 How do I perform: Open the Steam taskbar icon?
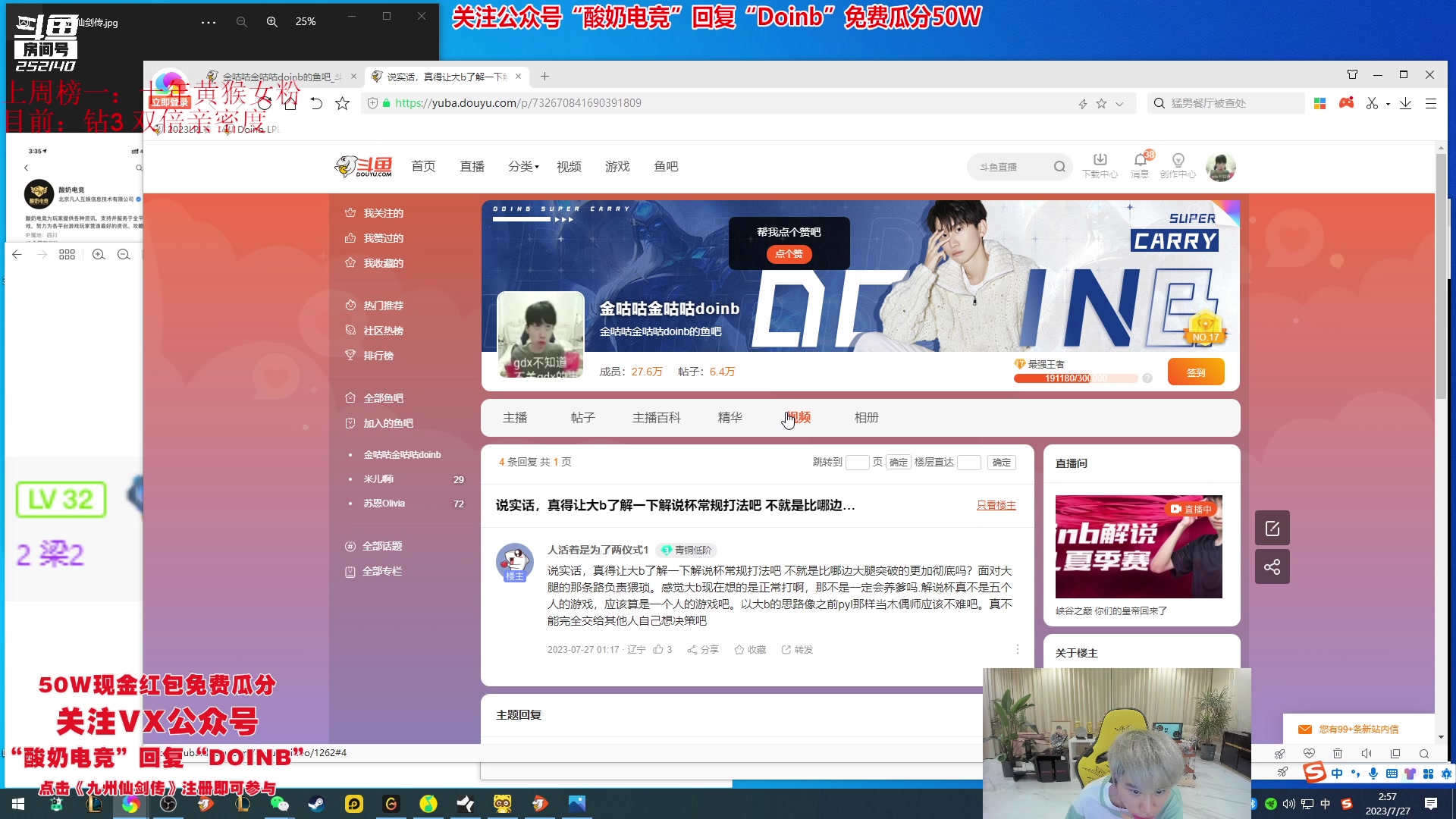tap(316, 804)
